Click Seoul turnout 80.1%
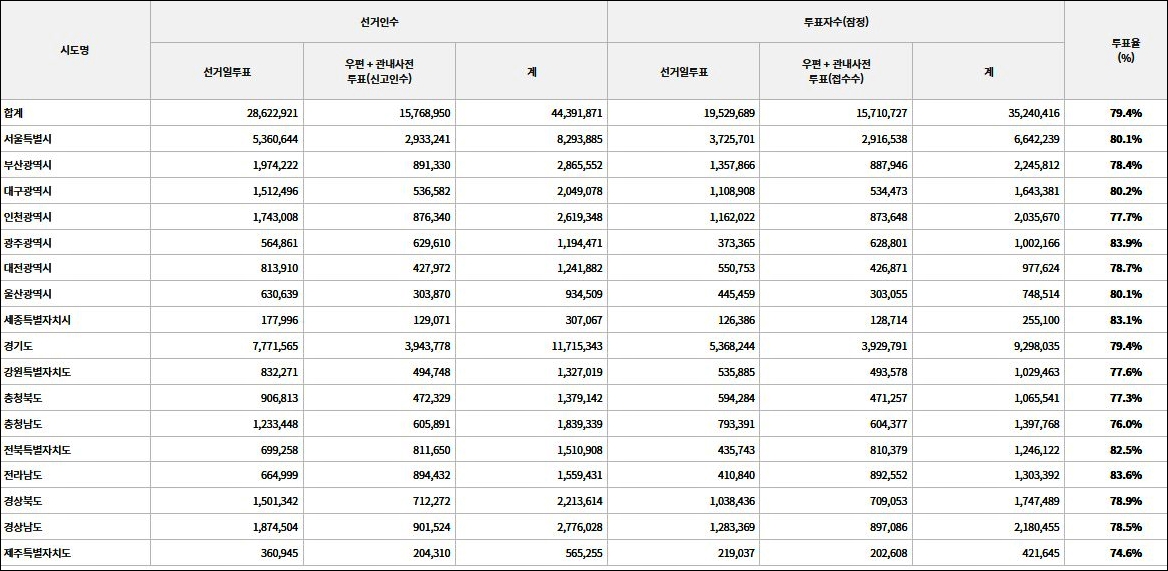Screen dimensions: 1168x571 (x=1126, y=139)
